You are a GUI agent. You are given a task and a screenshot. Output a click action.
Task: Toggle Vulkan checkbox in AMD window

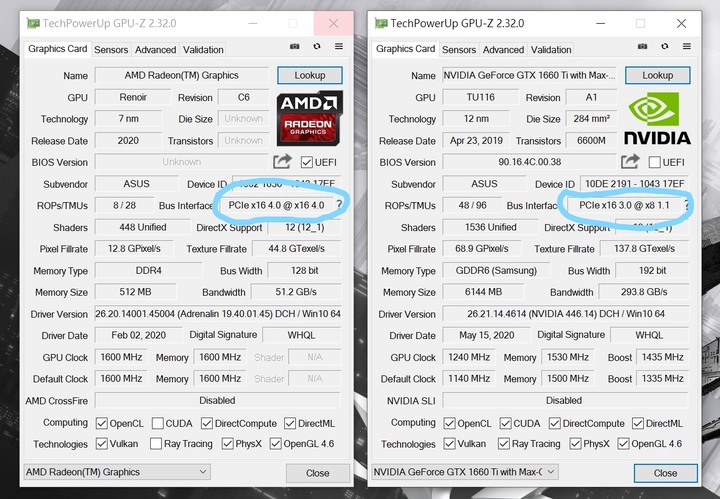point(101,443)
